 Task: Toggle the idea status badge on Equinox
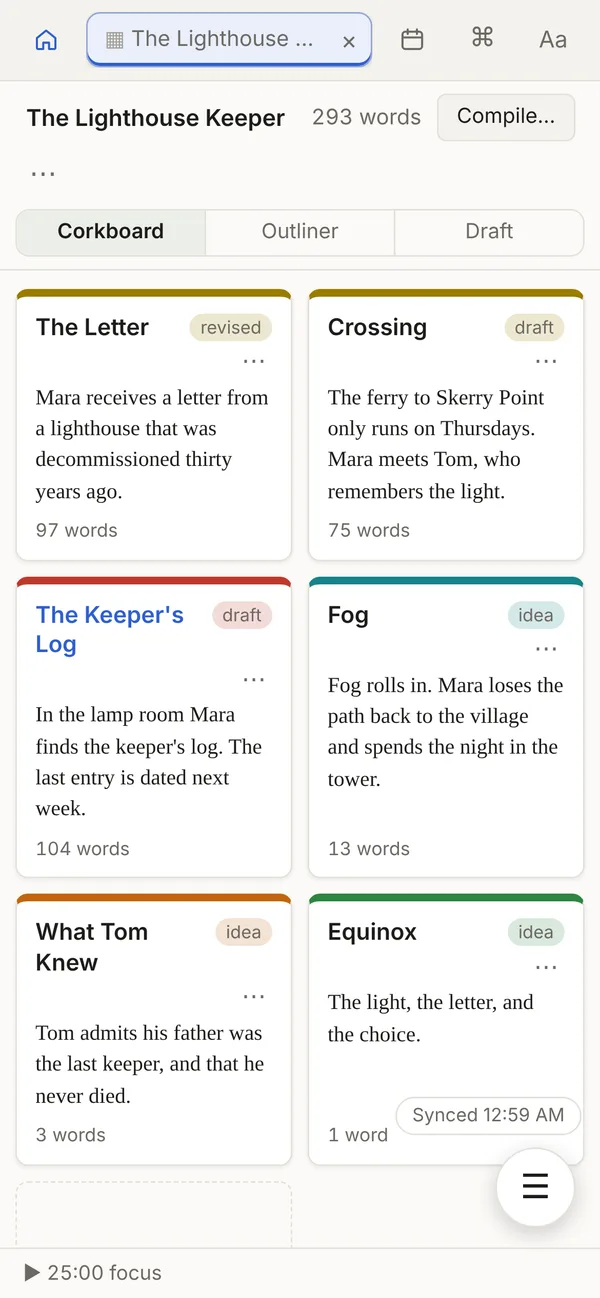point(536,932)
